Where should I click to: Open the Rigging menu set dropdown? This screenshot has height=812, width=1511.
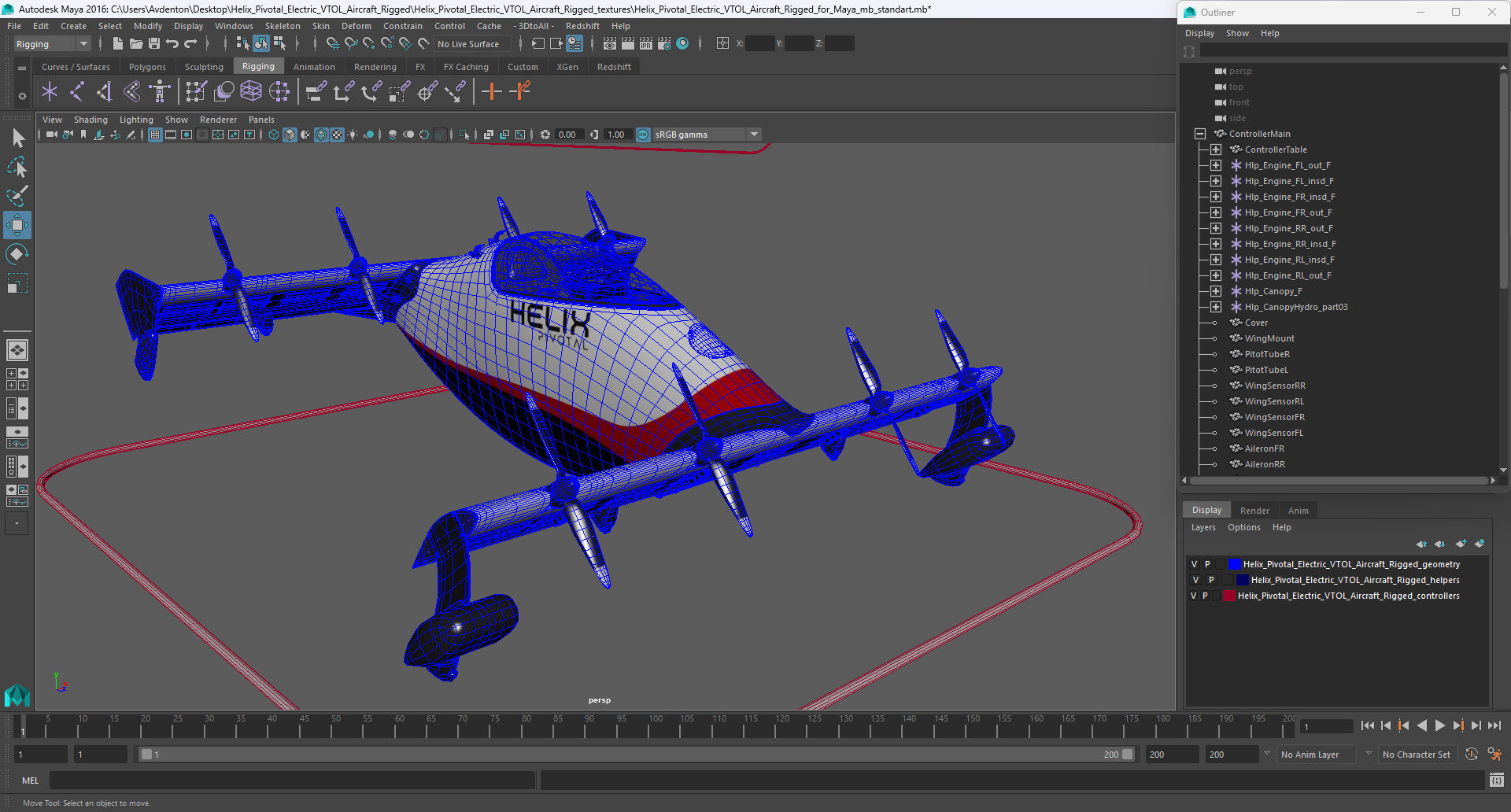click(52, 44)
